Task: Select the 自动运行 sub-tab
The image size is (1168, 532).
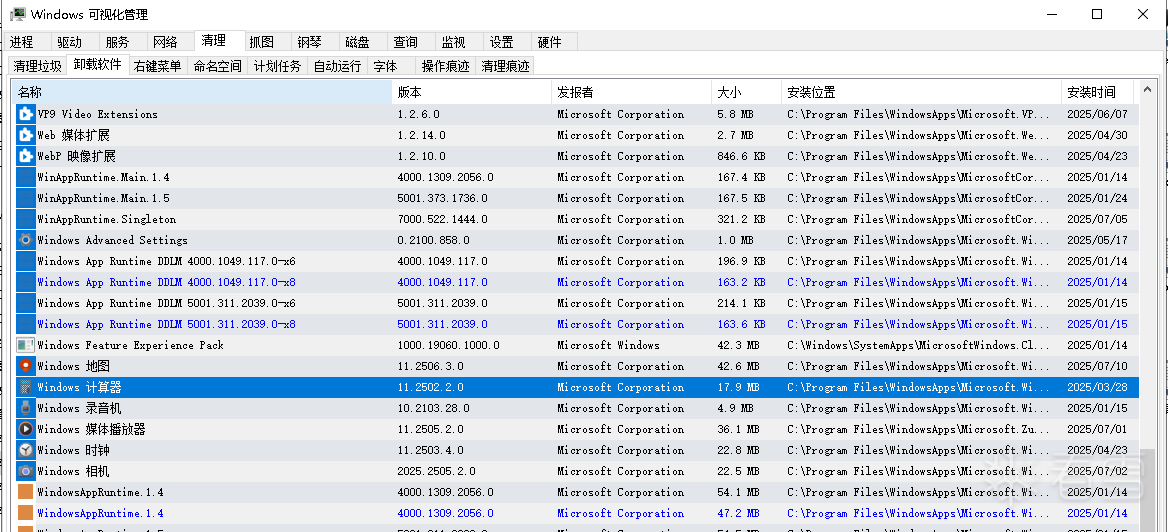Action: click(x=337, y=66)
